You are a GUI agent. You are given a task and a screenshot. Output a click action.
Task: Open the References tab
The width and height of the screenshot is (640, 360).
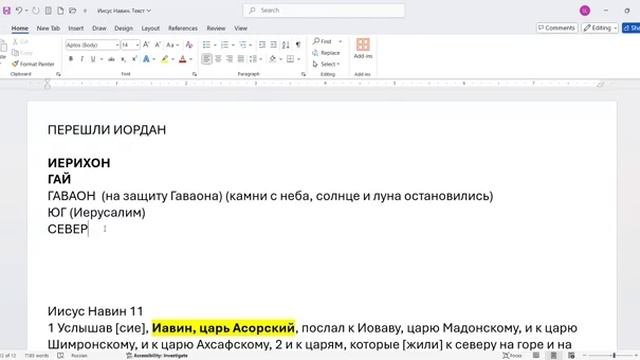(183, 28)
